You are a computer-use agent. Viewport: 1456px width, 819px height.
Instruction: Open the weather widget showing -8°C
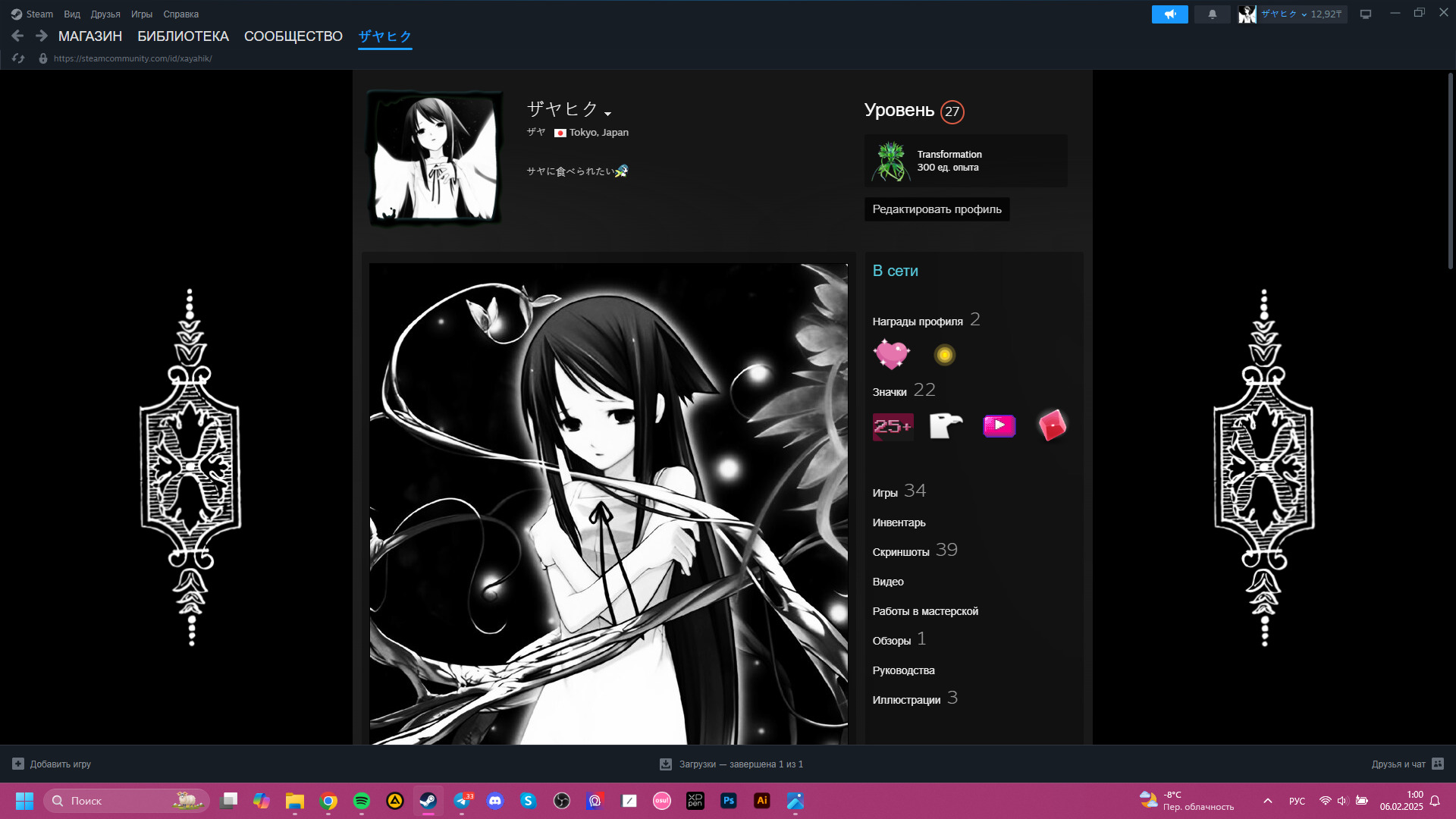coord(1187,801)
